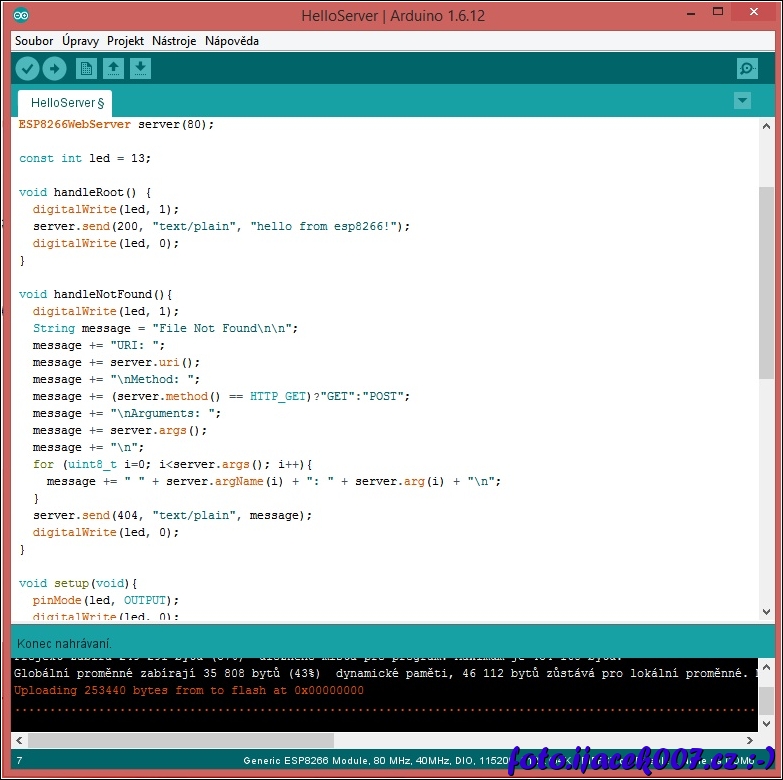This screenshot has height=780, width=783.
Task: Open the Projekt menu
Action: point(126,41)
